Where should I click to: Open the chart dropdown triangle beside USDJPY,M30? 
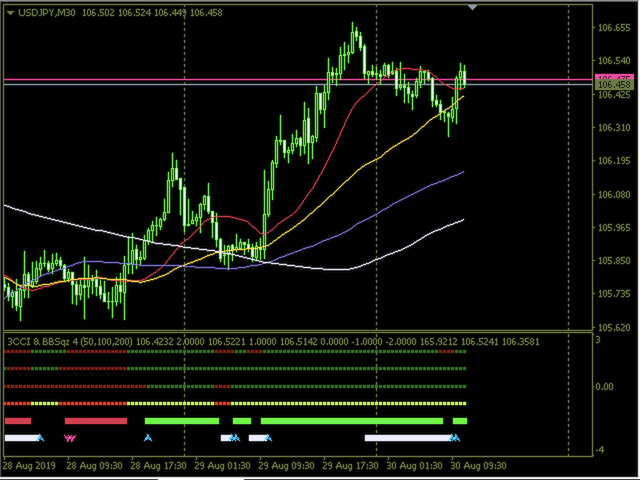11,13
